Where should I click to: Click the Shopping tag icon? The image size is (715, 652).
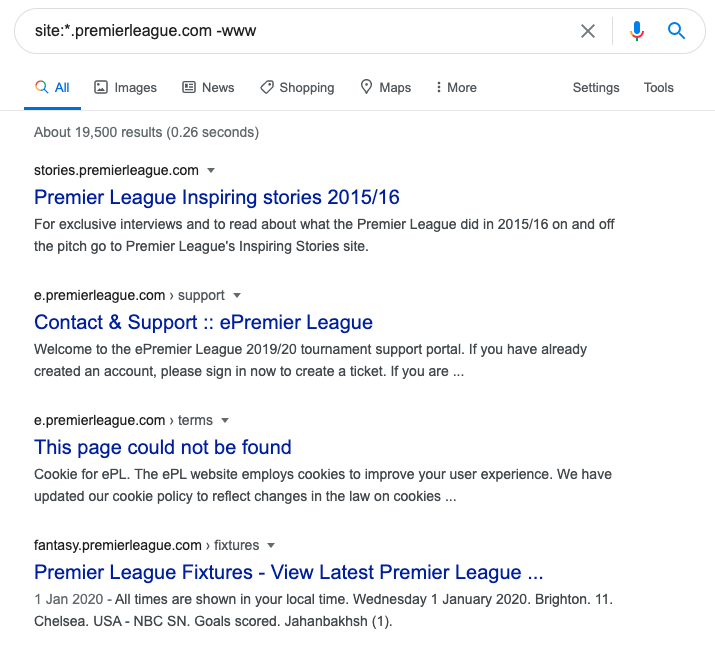[x=267, y=87]
